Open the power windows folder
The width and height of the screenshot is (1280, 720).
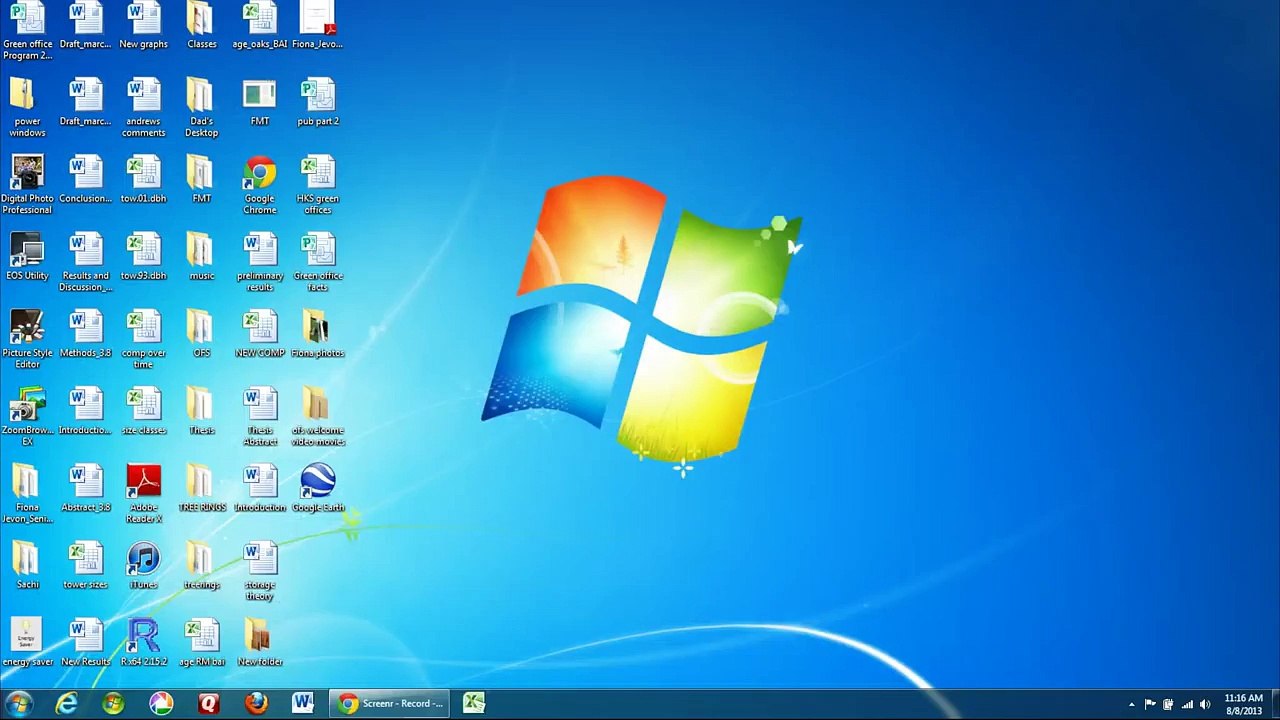(27, 108)
